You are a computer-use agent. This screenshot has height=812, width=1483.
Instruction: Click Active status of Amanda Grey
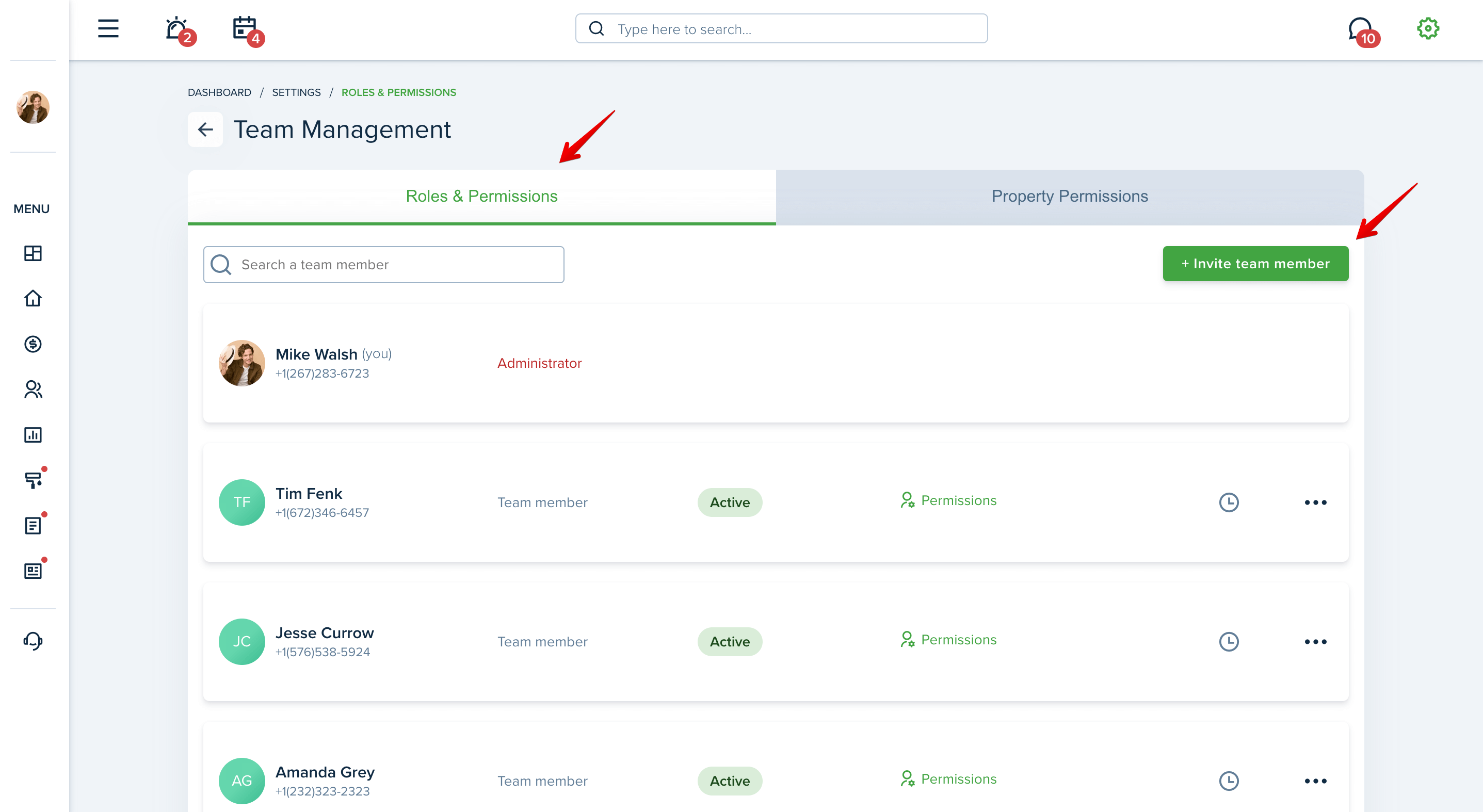pyautogui.click(x=730, y=781)
